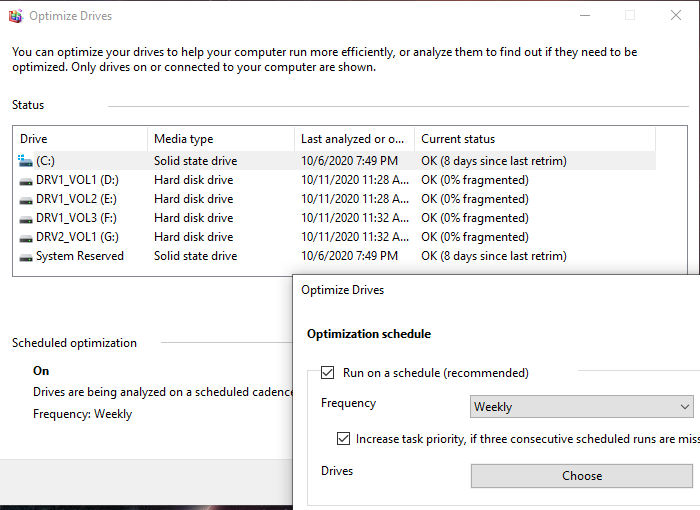Select the G: drive fragmentation status
This screenshot has height=510, width=700.
point(475,237)
